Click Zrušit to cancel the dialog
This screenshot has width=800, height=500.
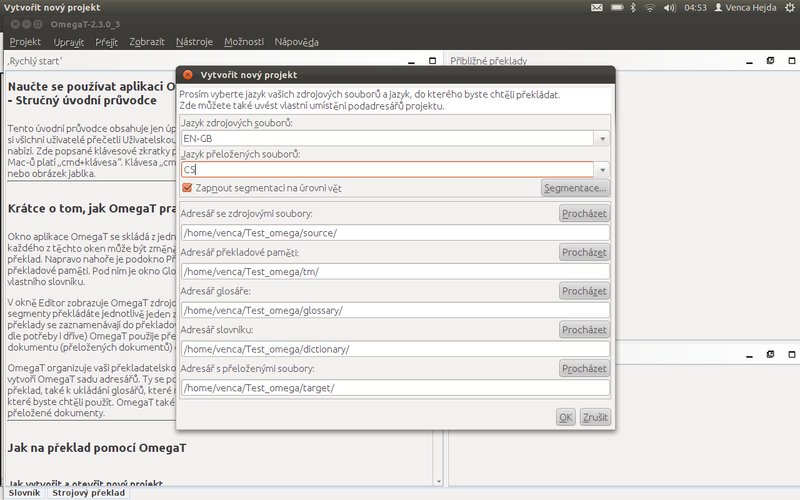596,417
